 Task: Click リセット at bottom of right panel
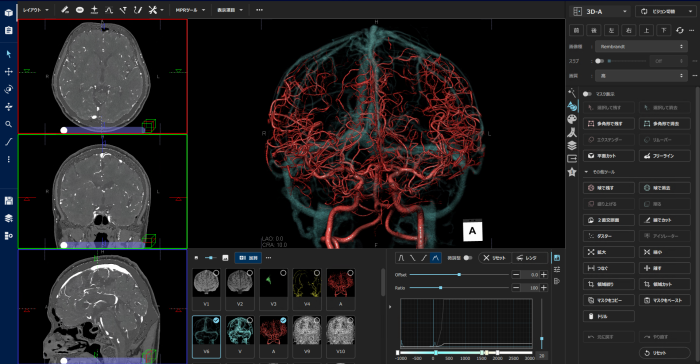(665, 353)
